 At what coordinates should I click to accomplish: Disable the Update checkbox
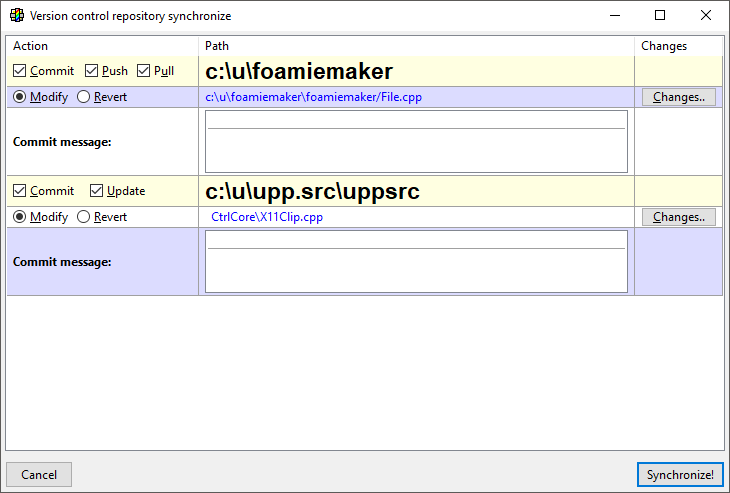tap(97, 191)
